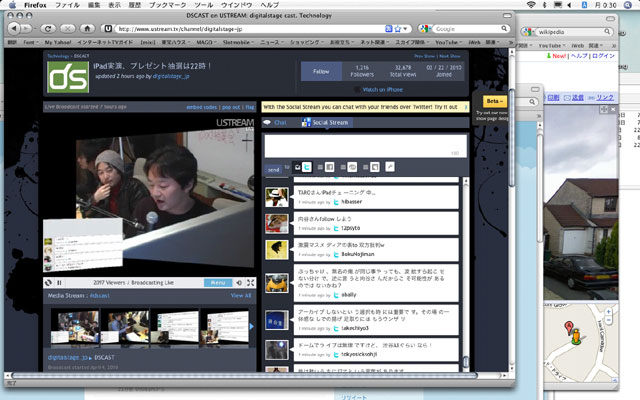Click the wrench settings icon in Social Stream
This screenshot has width=640, height=400.
(390, 167)
